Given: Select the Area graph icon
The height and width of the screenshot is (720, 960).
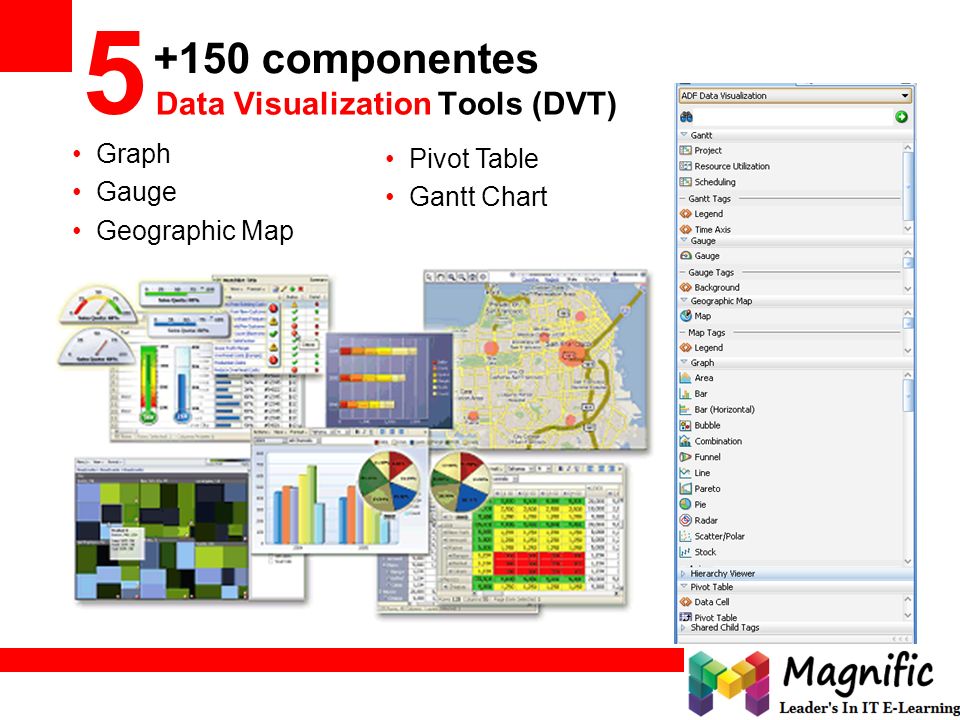Looking at the screenshot, I should (686, 378).
